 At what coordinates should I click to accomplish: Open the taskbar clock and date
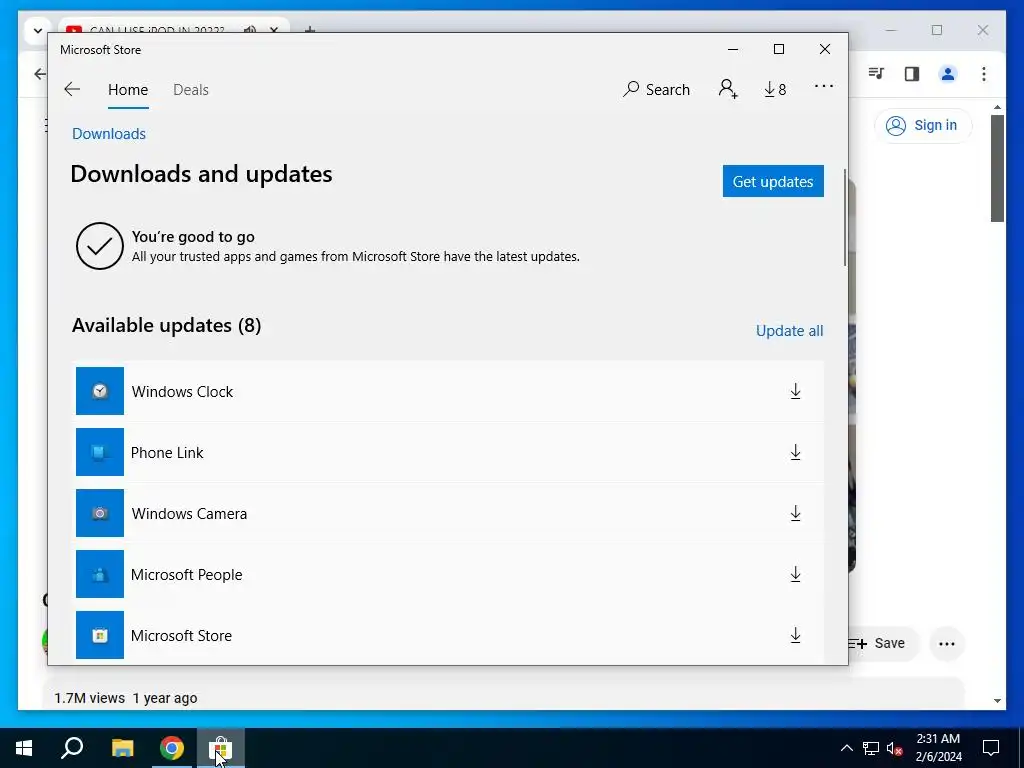point(938,748)
